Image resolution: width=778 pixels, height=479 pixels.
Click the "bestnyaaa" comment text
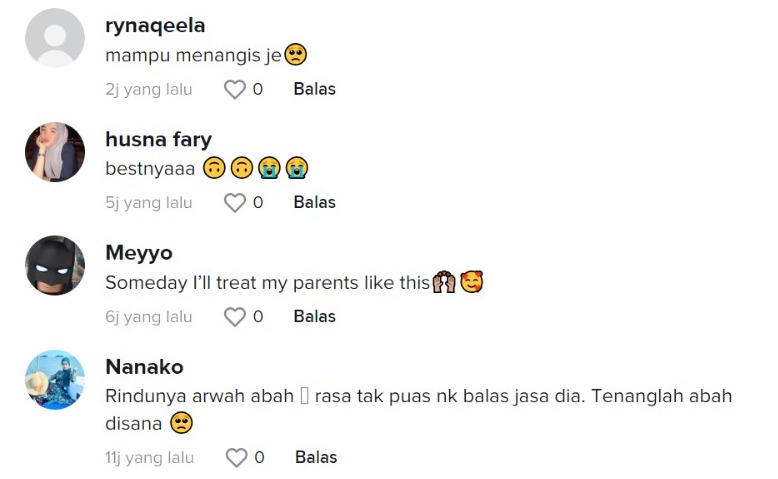(x=150, y=169)
